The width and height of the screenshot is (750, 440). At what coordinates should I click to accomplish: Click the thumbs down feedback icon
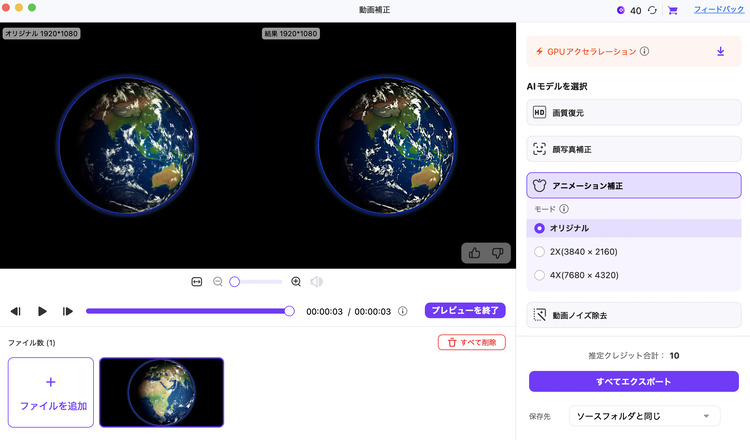497,253
